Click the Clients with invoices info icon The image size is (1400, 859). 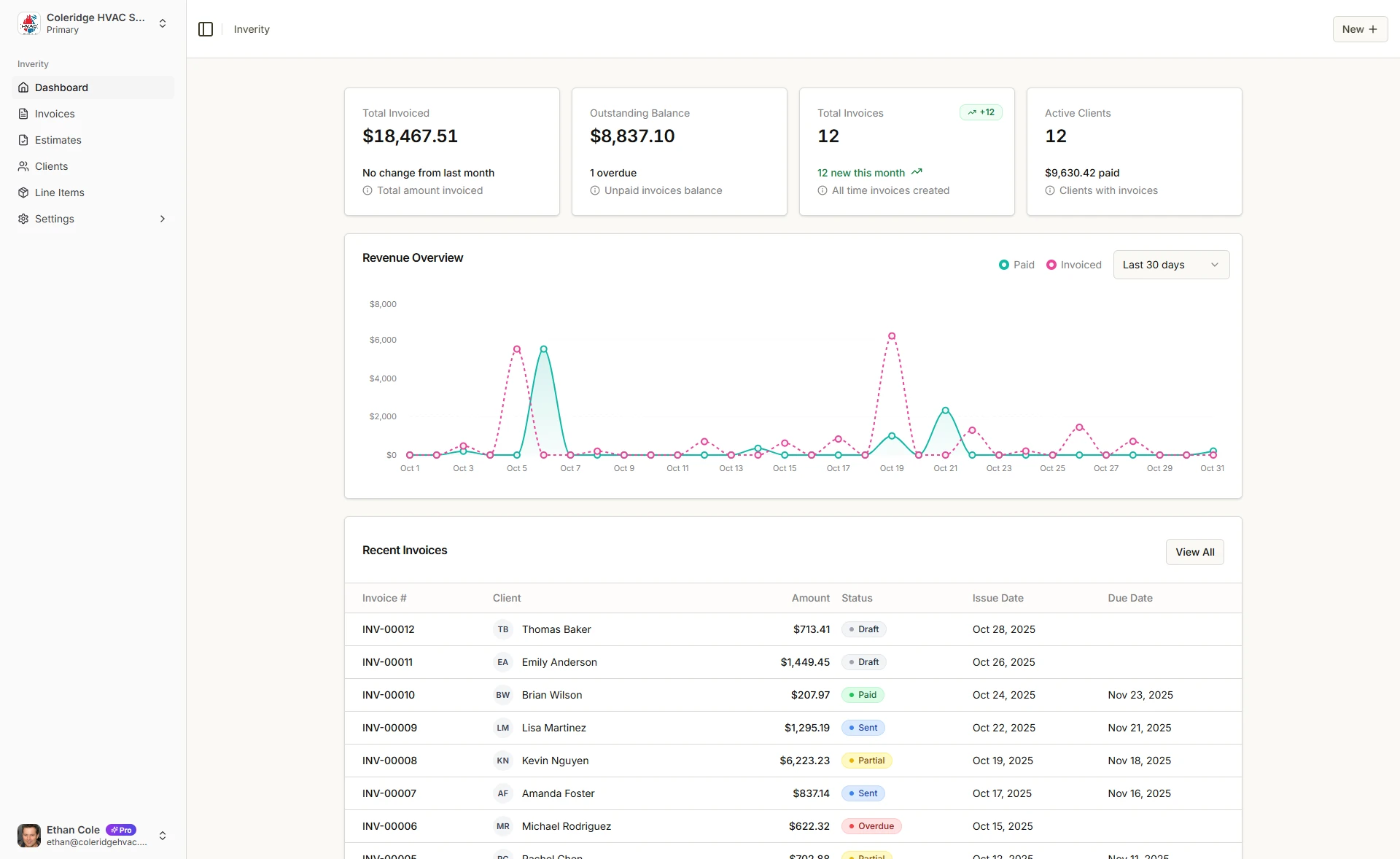(x=1050, y=190)
